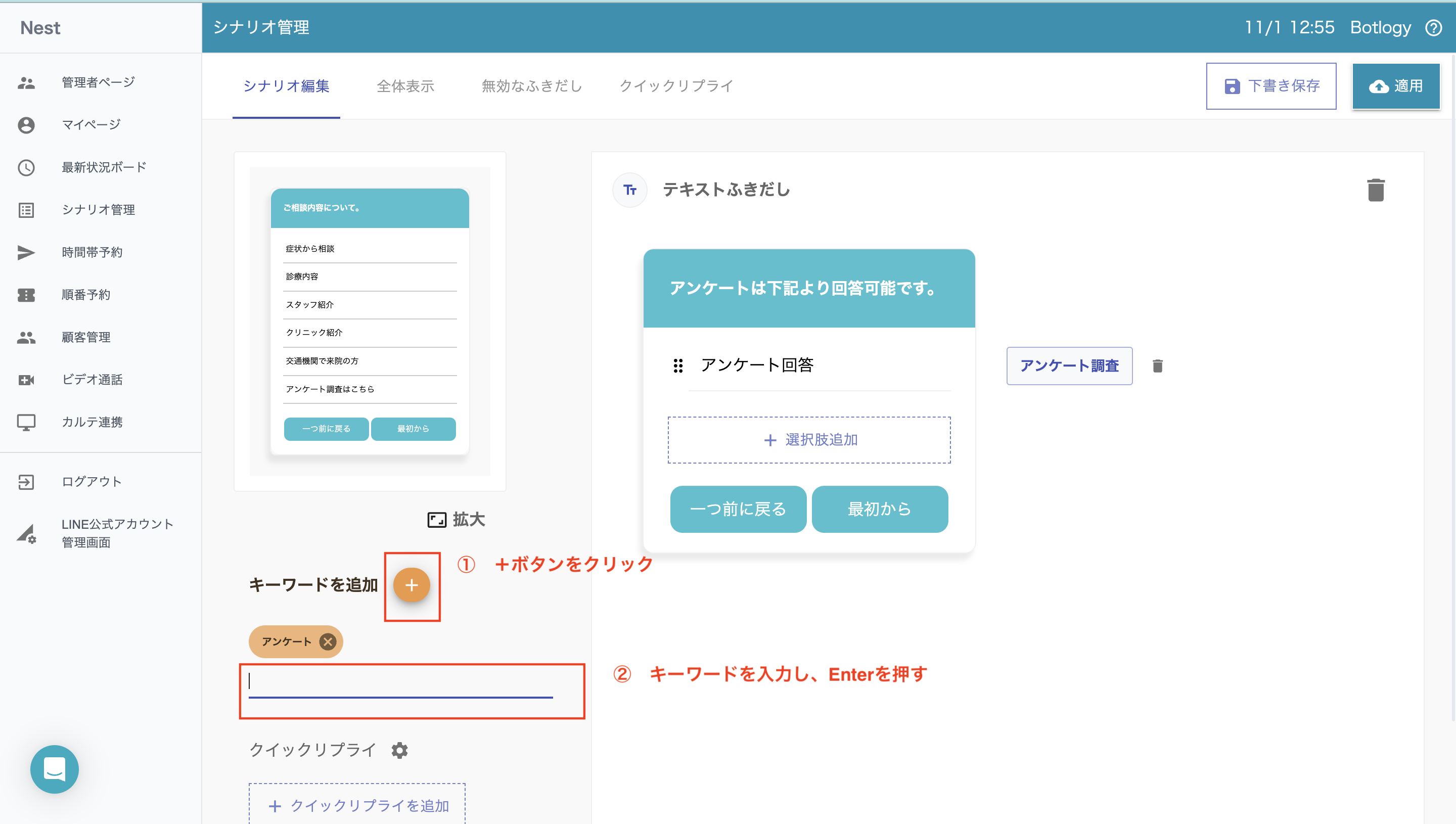Click 選択肢追加 to add a choice
The width and height of the screenshot is (1456, 824).
click(x=809, y=440)
